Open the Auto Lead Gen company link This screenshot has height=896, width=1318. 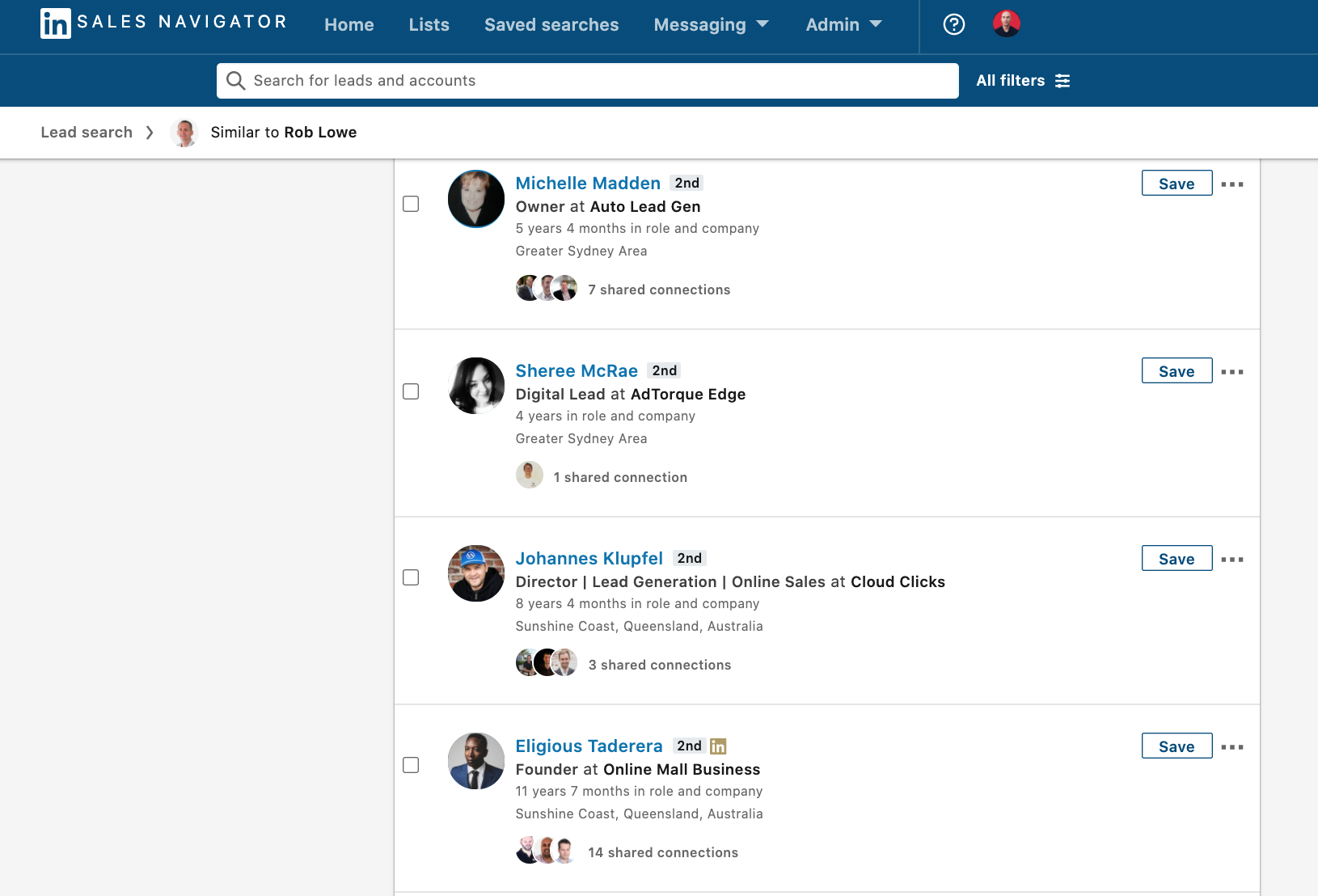(x=645, y=207)
